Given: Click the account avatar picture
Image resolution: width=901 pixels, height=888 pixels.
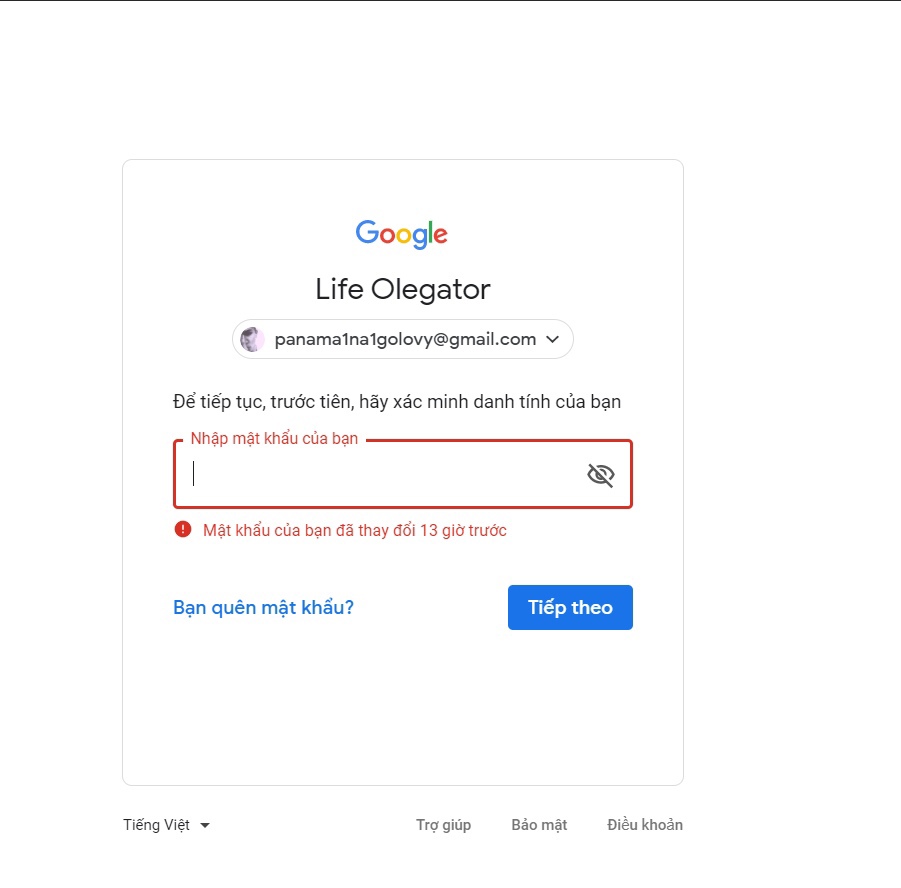Looking at the screenshot, I should (253, 339).
